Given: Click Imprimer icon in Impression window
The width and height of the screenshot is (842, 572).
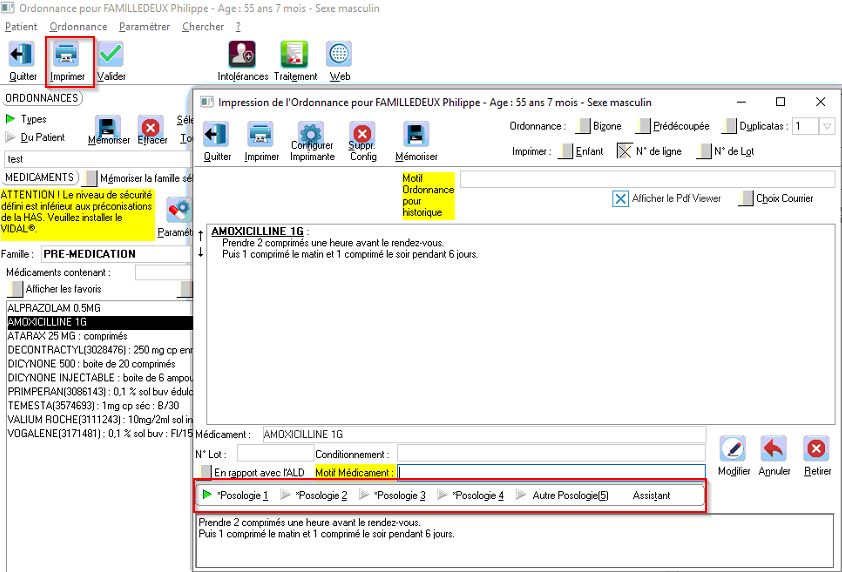Looking at the screenshot, I should point(260,134).
